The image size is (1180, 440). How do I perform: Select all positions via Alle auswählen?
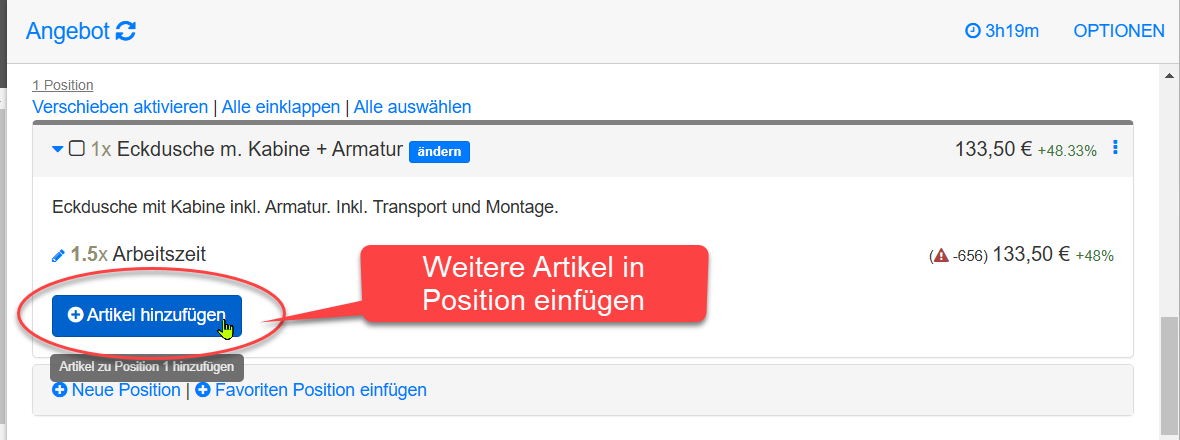tap(412, 107)
